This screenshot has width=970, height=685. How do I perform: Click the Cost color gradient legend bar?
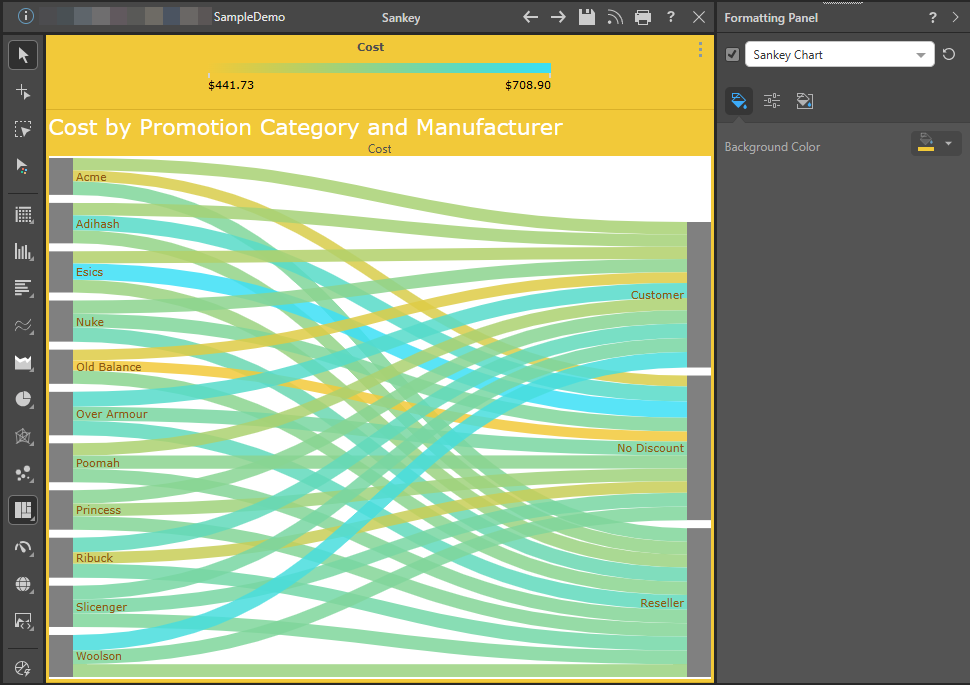pyautogui.click(x=380, y=68)
